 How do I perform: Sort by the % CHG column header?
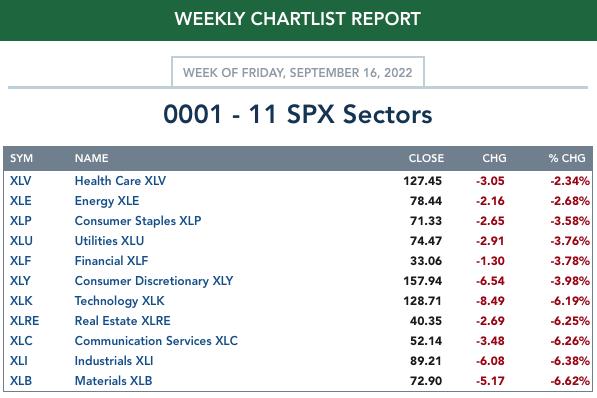[x=567, y=158]
